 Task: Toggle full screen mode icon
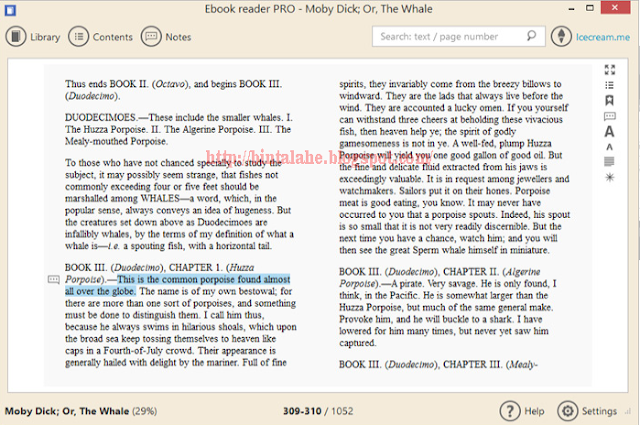click(610, 69)
